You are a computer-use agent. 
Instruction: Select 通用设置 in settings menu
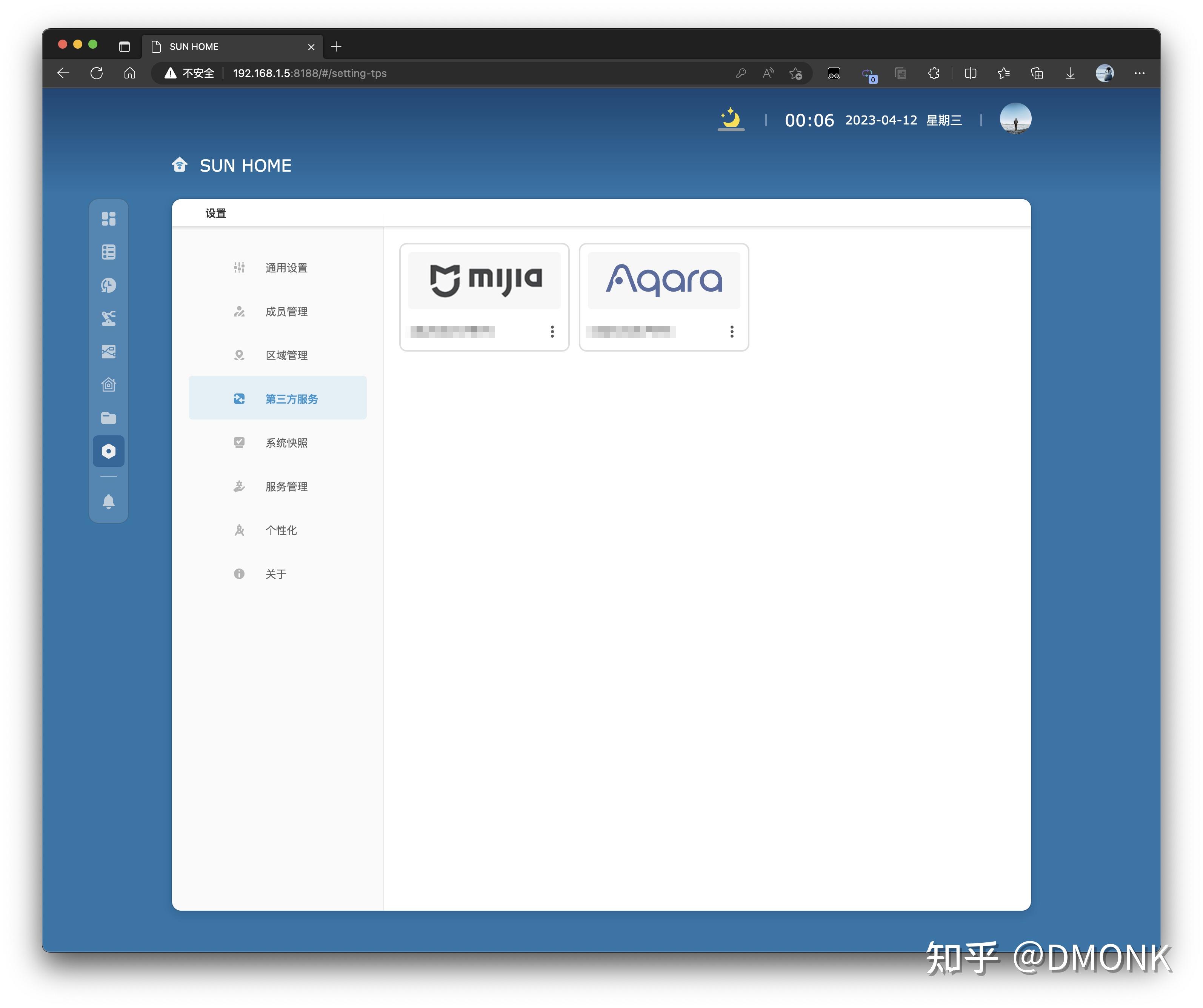[286, 268]
